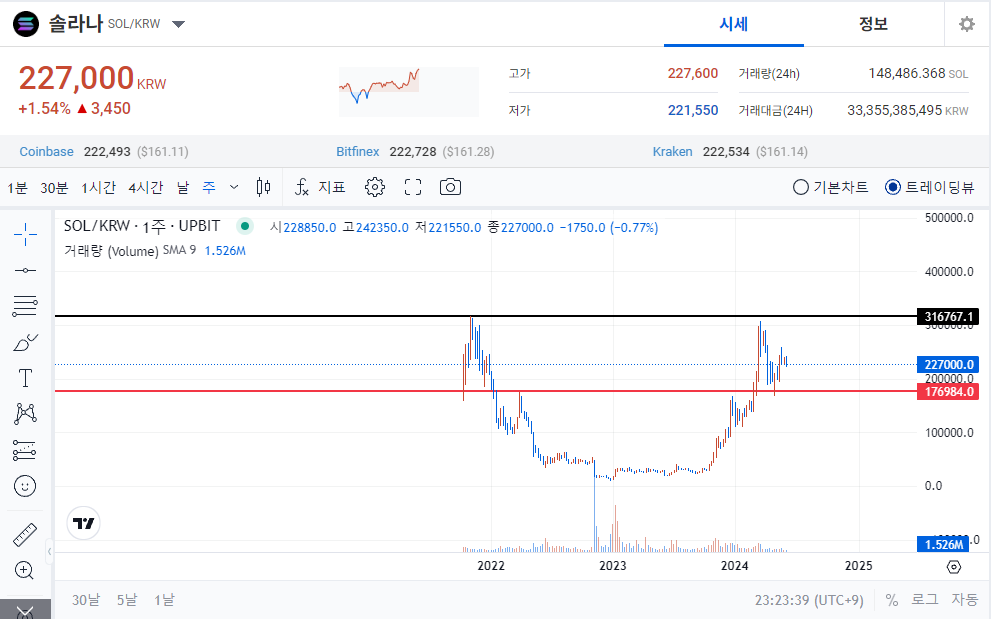Click the Solana coin logo
The image size is (991, 619).
(26, 24)
